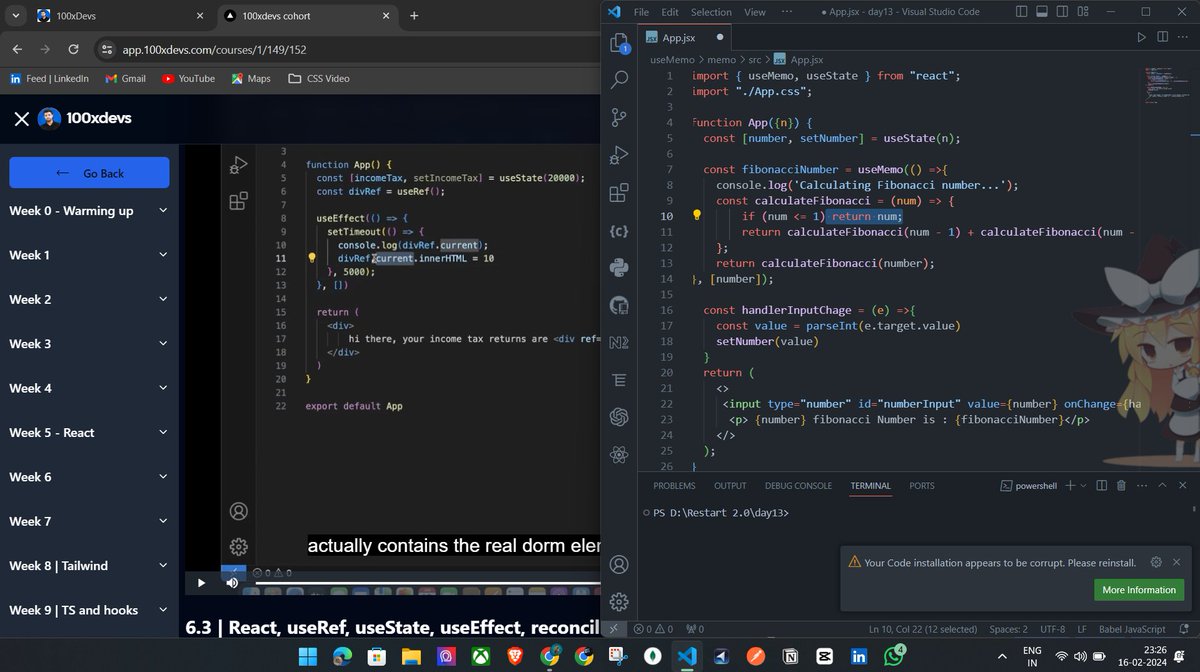Open the Source Control view in VS Code
This screenshot has height=672, width=1200.
619,116
